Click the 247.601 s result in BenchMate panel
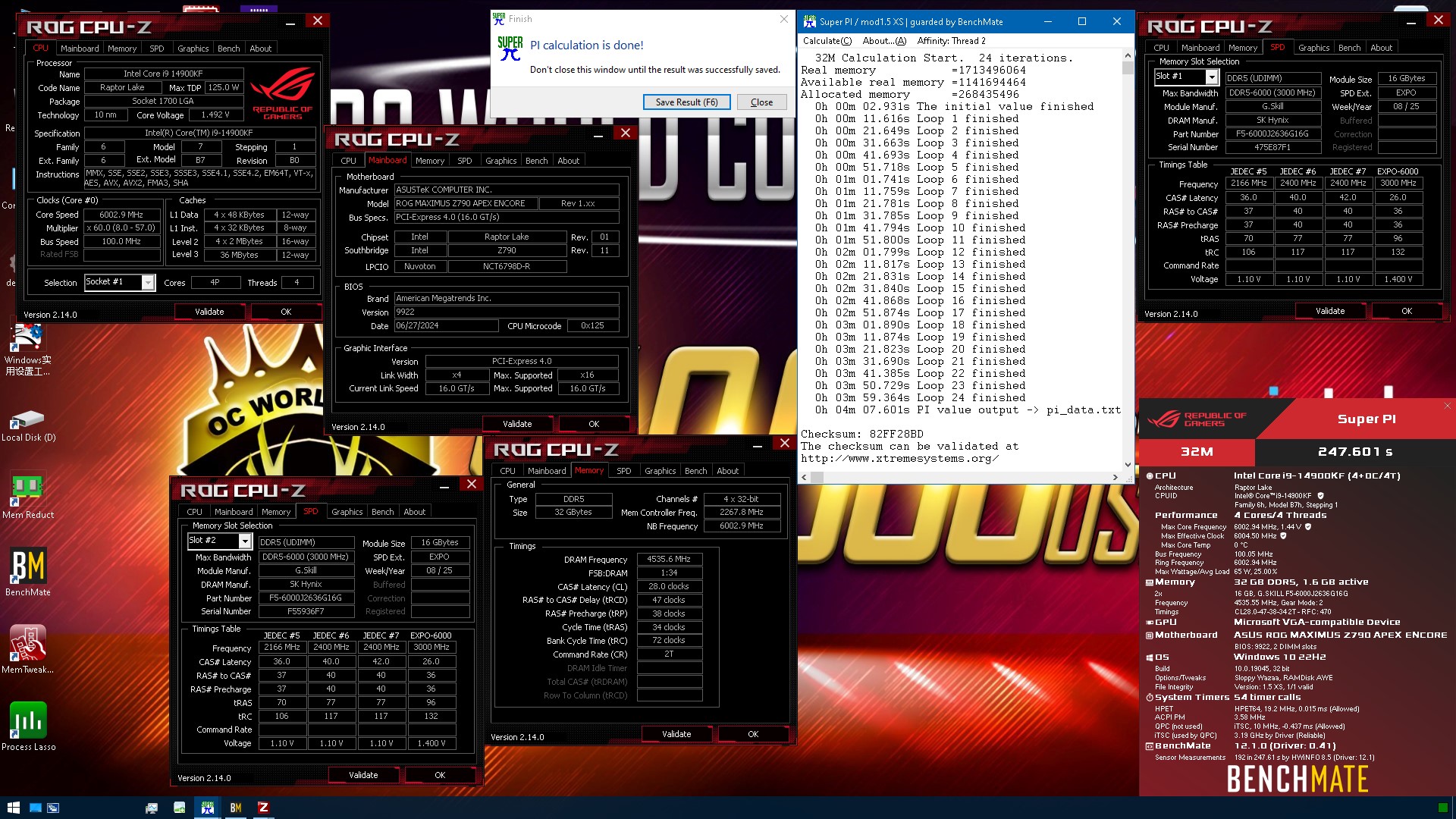 [1355, 452]
